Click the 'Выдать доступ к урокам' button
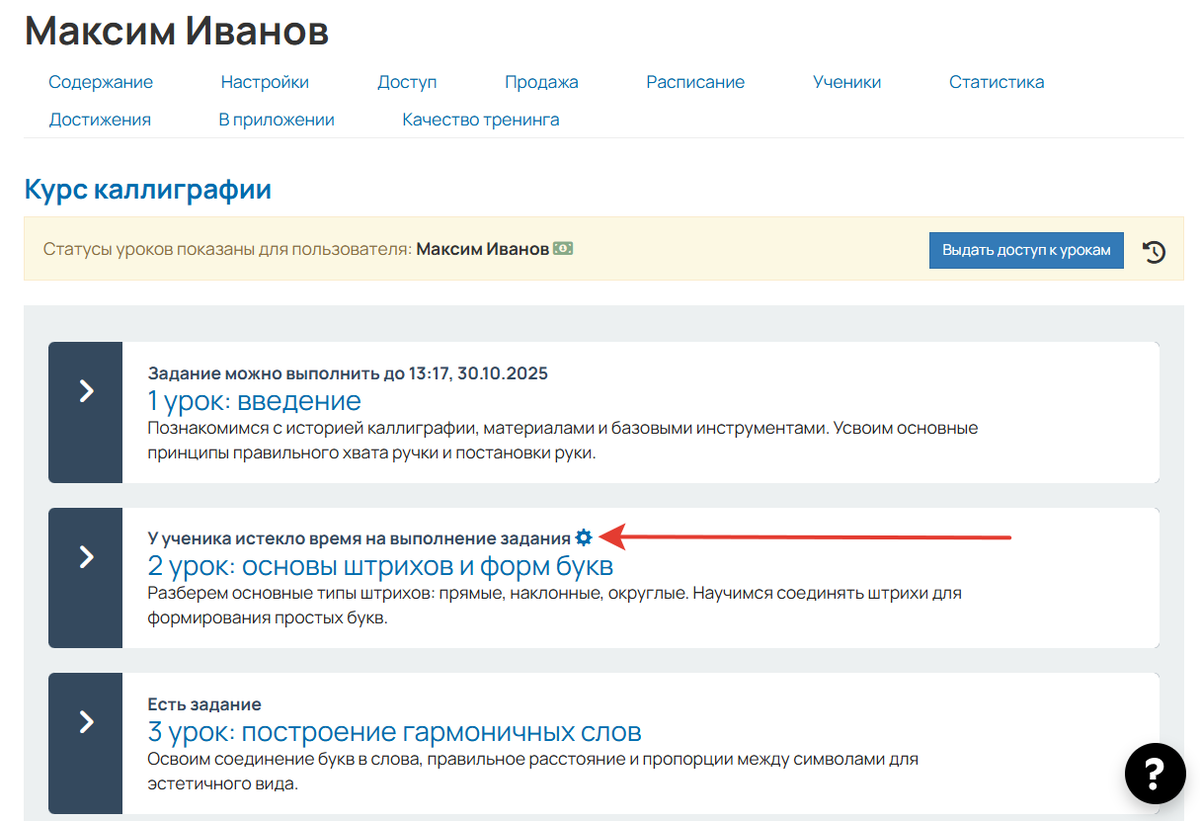Viewport: 1200px width, 821px height. coord(1026,250)
